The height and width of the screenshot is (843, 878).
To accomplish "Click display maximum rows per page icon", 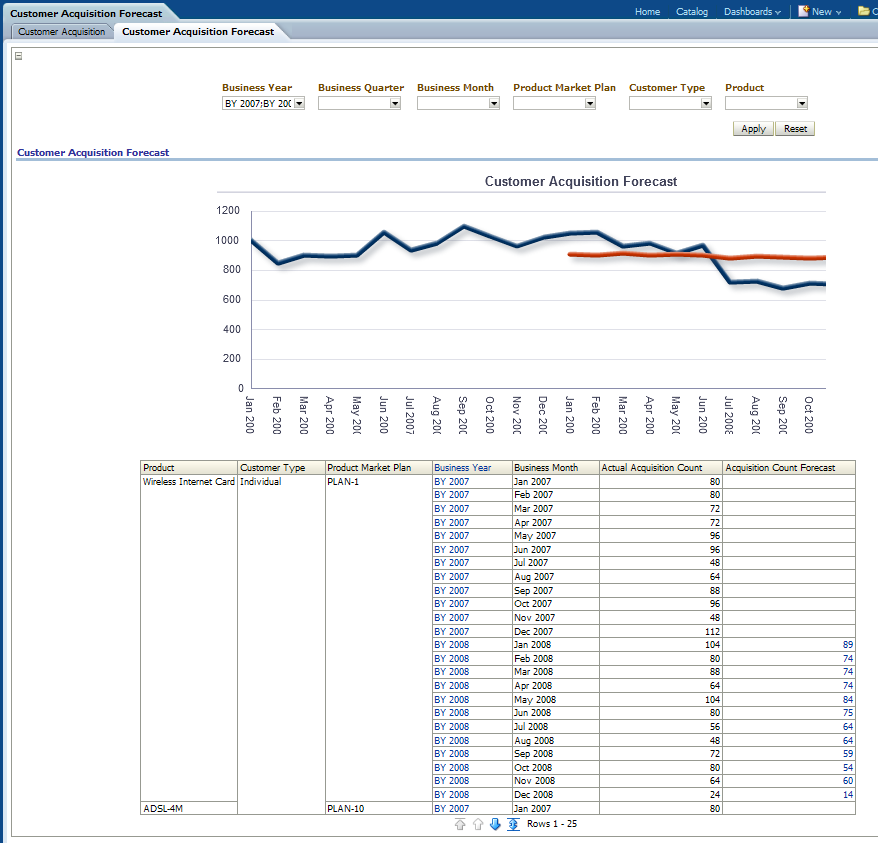I will pyautogui.click(x=513, y=824).
